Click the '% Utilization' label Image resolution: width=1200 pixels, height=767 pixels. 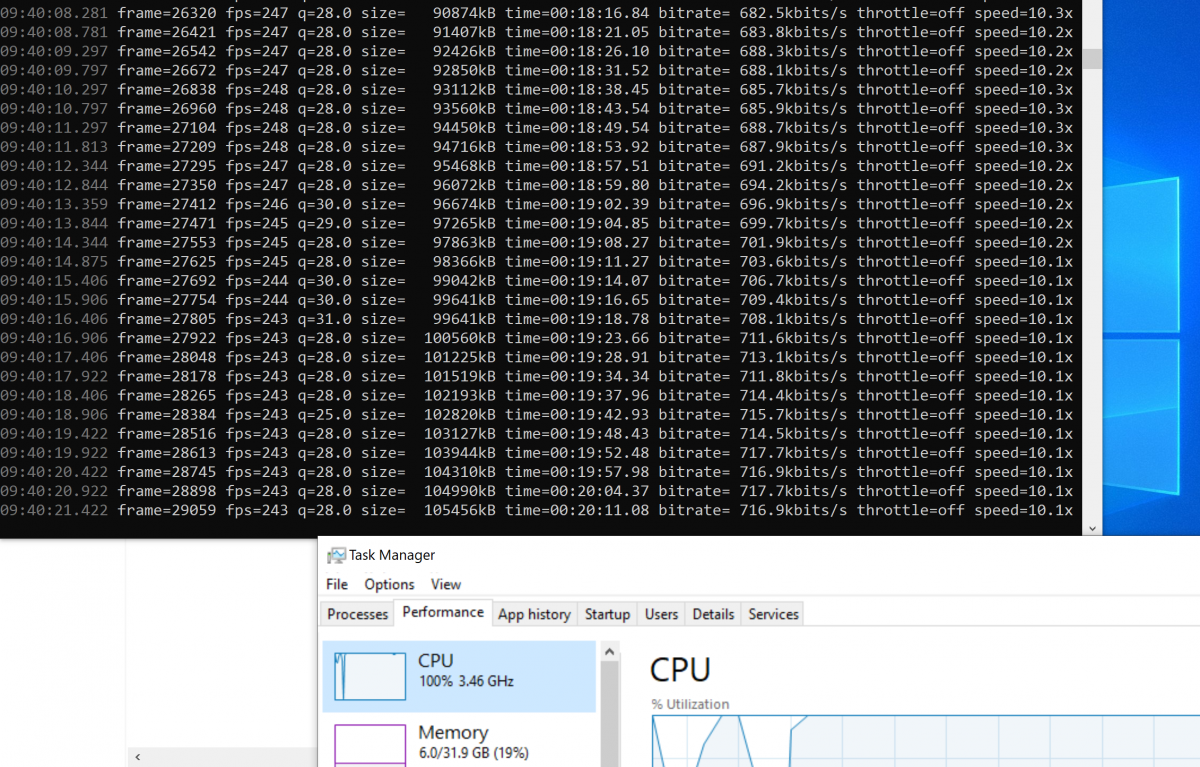[x=690, y=704]
